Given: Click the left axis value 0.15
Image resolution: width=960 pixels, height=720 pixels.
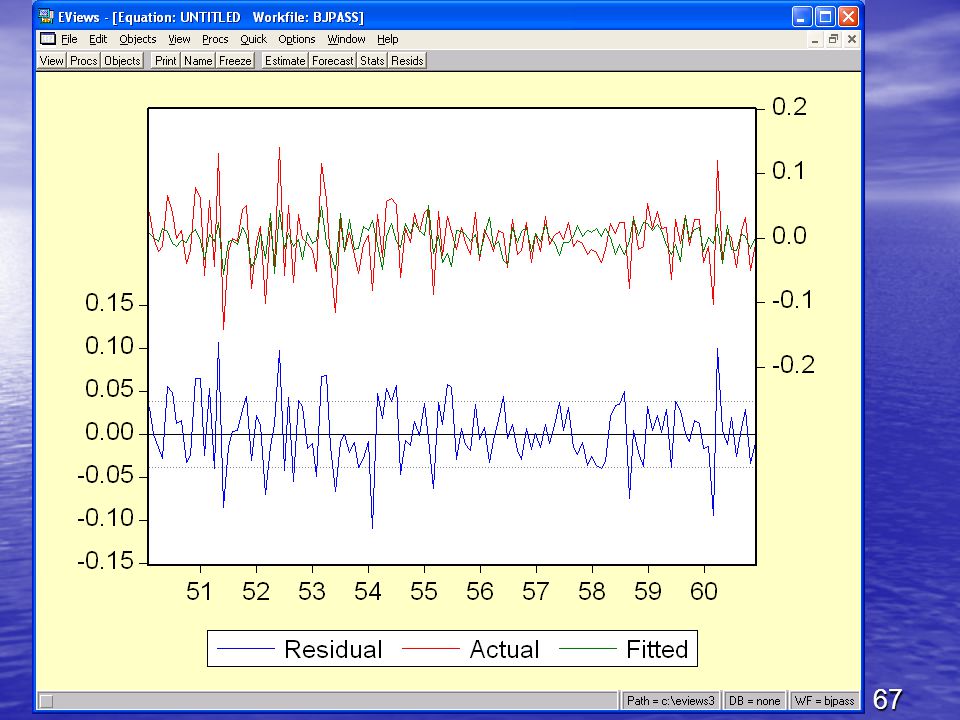Looking at the screenshot, I should click(109, 302).
